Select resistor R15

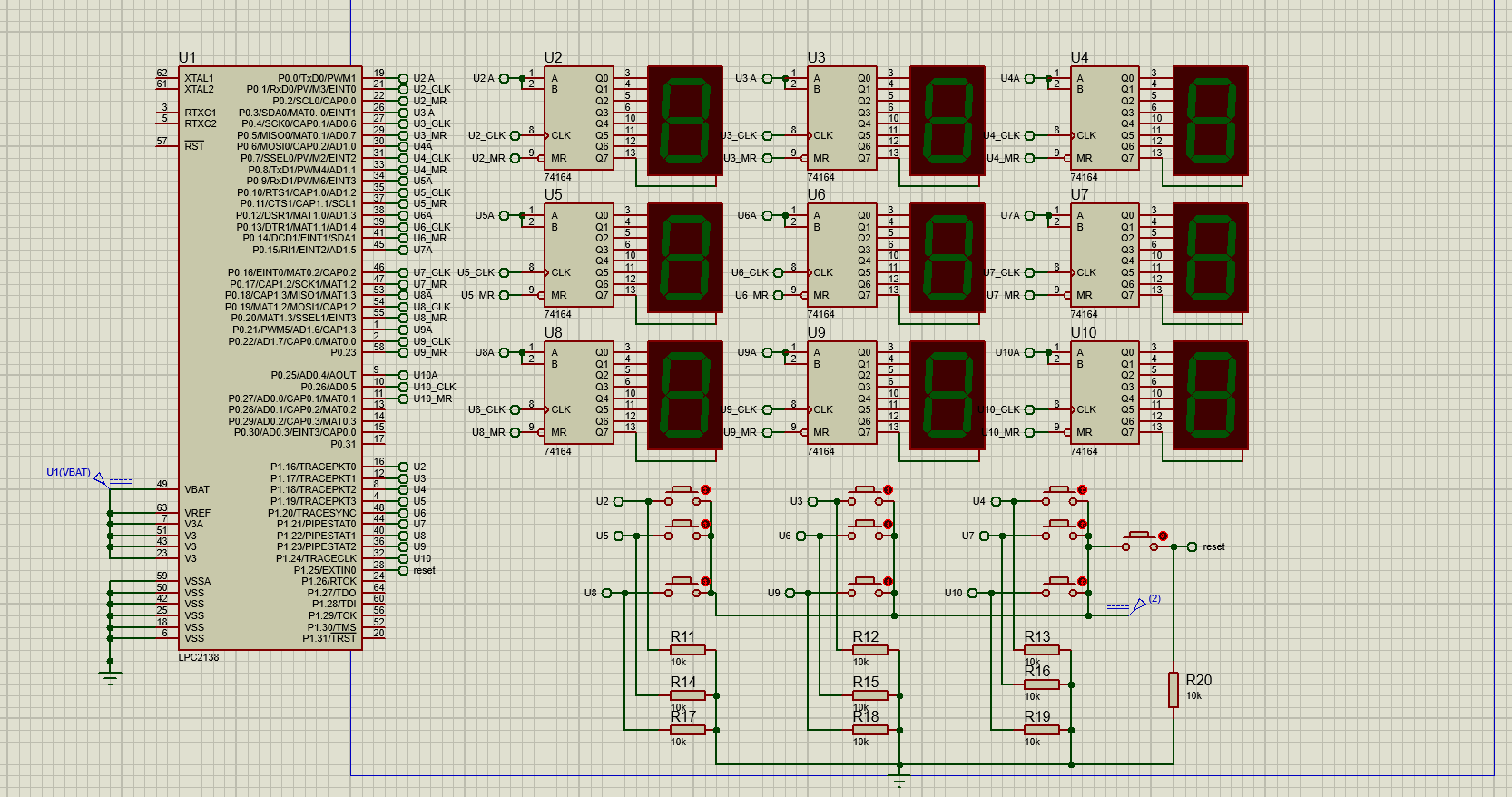click(x=869, y=695)
